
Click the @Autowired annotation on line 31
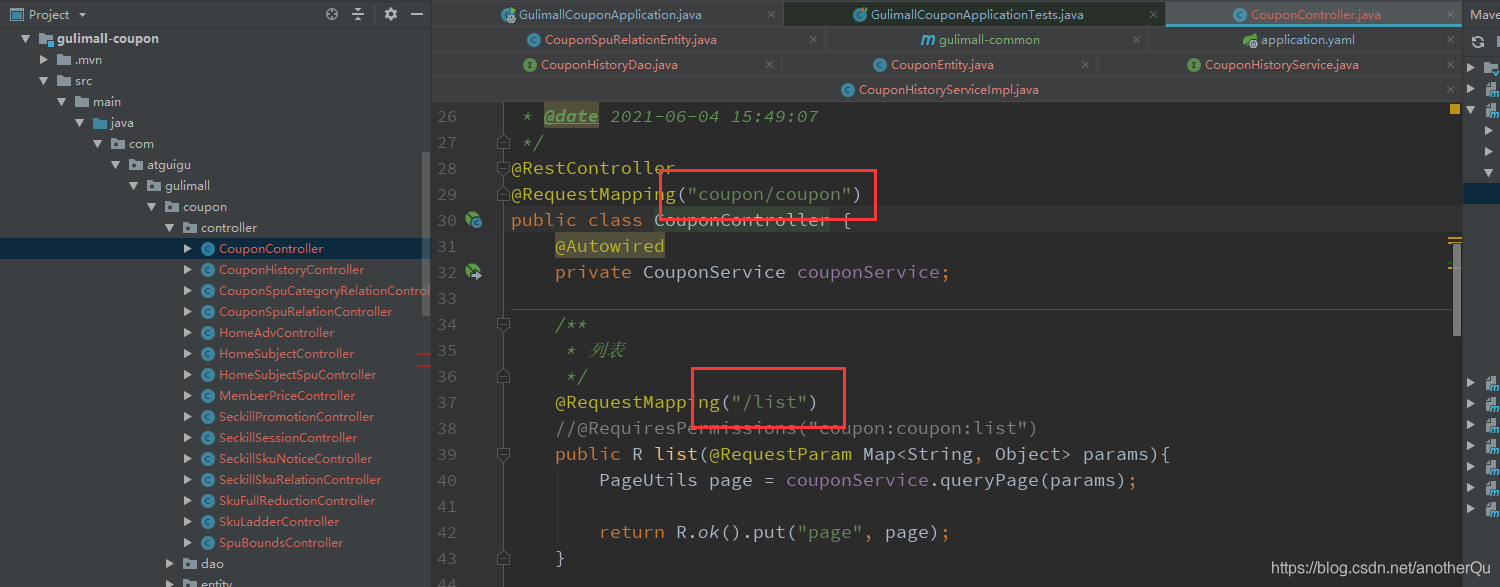pyautogui.click(x=609, y=246)
